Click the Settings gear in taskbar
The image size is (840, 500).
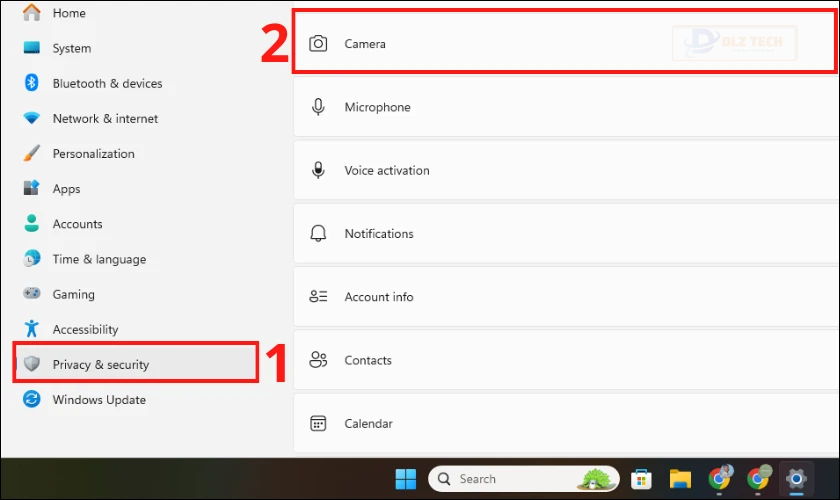pyautogui.click(x=797, y=479)
